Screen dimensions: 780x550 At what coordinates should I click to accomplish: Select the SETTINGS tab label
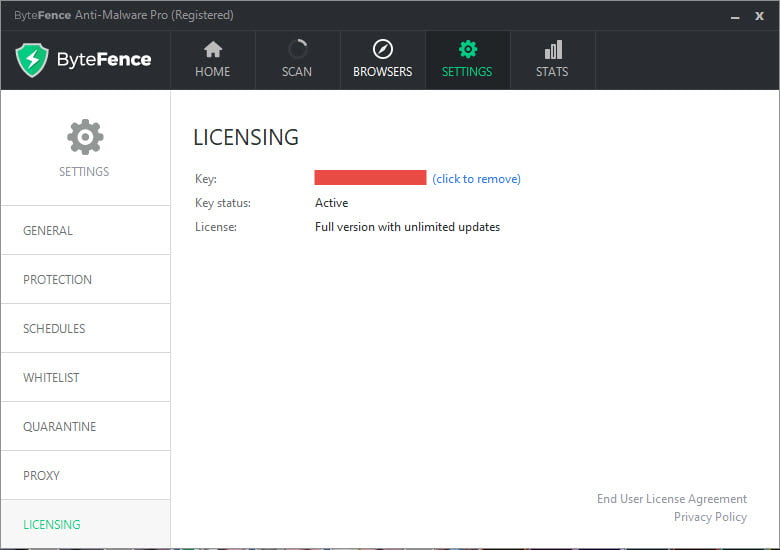[467, 72]
